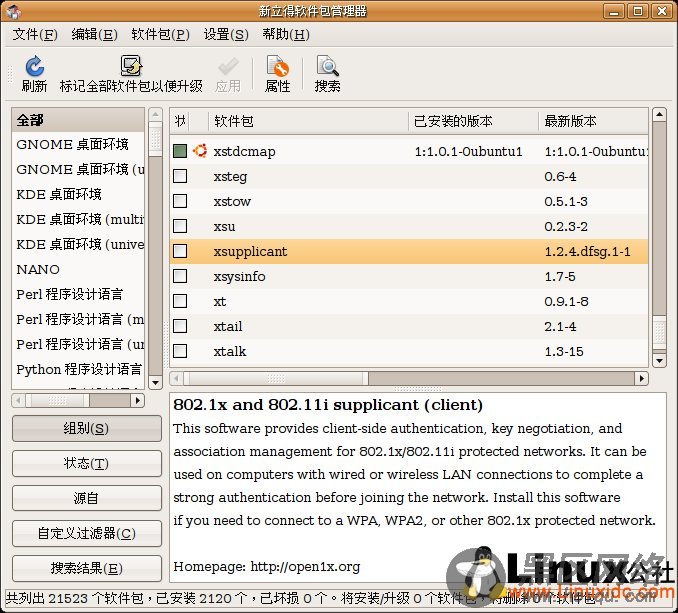Select the first GNOME 桌面环境 category
Viewport: 678px width, 613px height.
tap(78, 144)
